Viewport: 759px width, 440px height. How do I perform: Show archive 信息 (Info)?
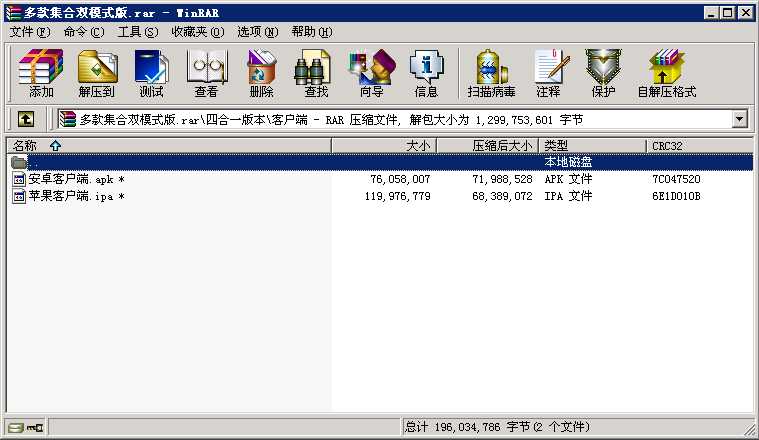(426, 73)
